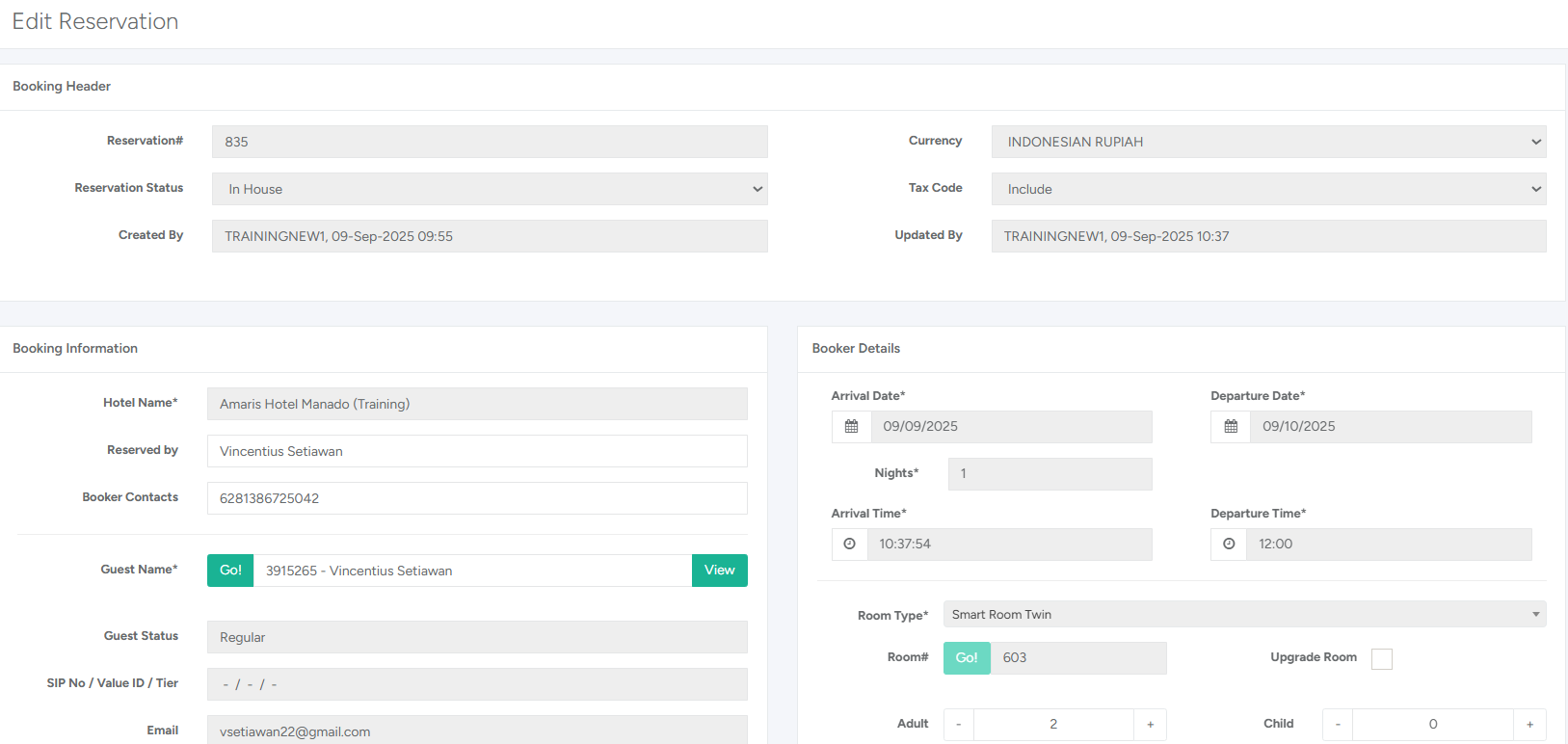1568x744 pixels.
Task: Increase Child count with plus button
Action: [x=1529, y=725]
